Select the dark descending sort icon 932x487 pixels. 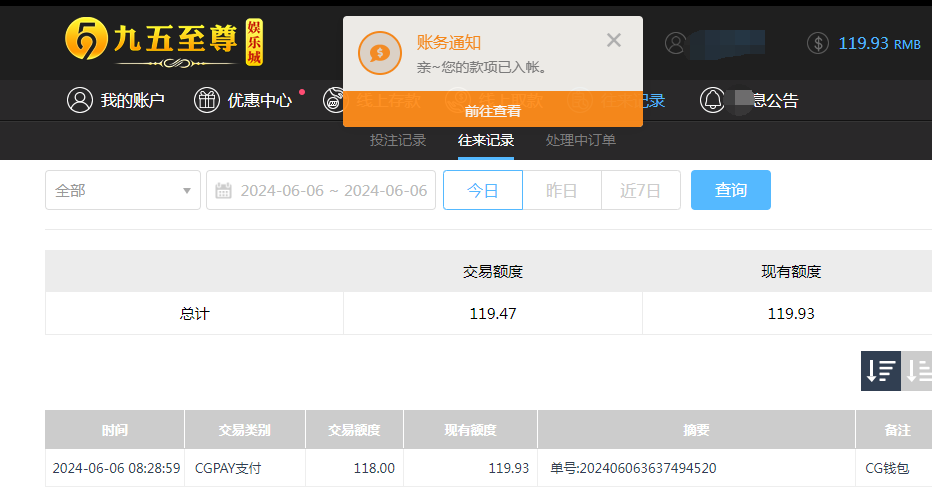[880, 370]
